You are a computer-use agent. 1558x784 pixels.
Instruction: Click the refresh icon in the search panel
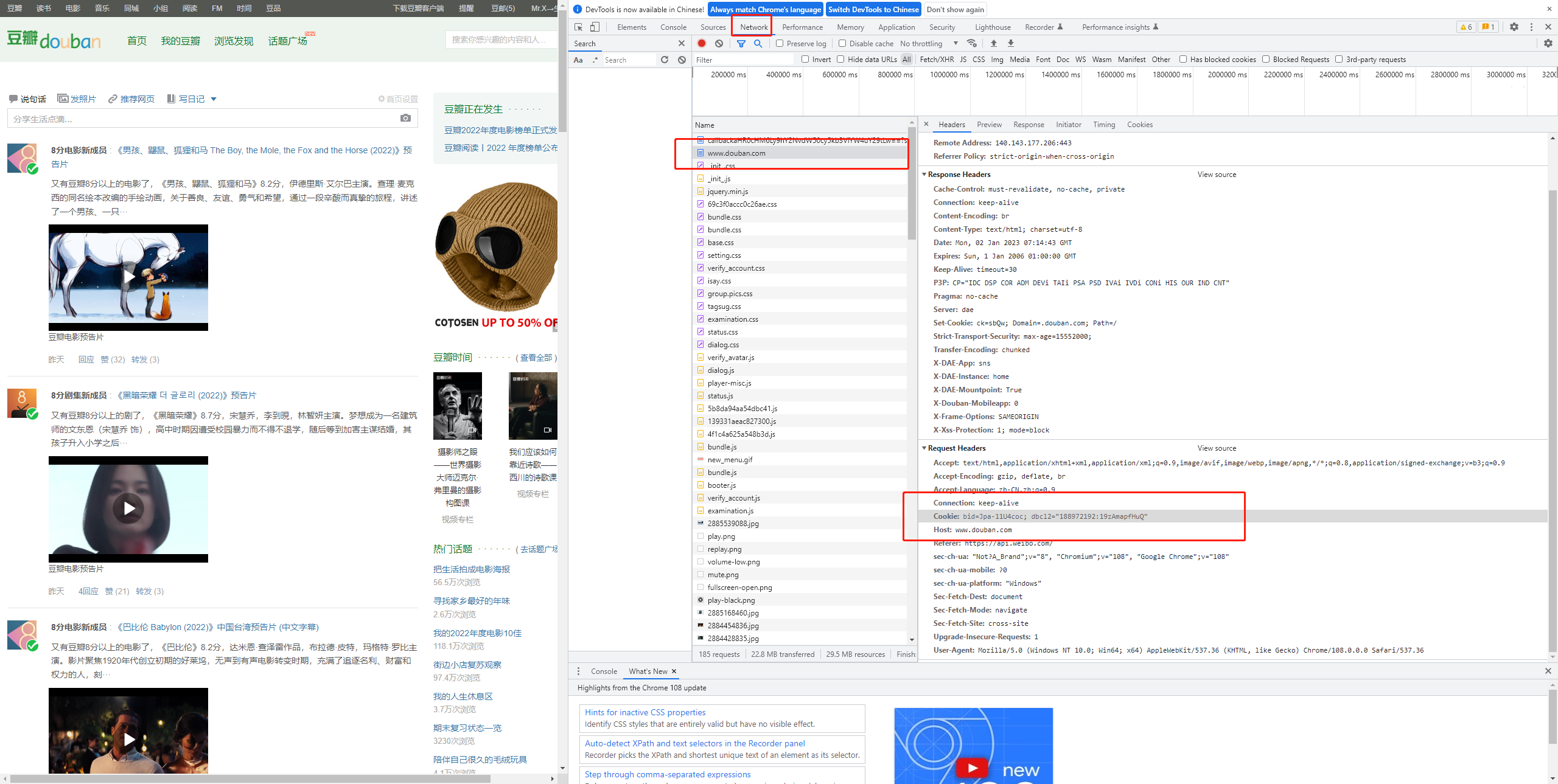tap(665, 60)
